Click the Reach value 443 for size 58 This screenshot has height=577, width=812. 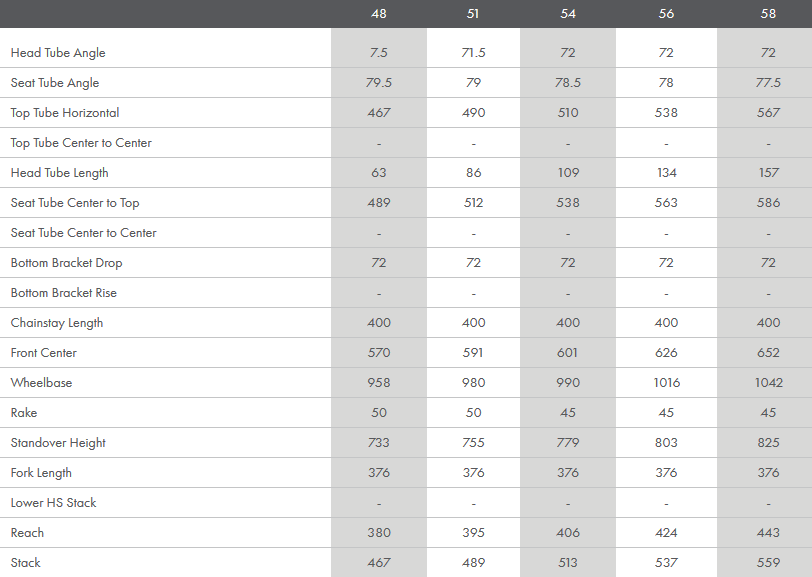pos(768,533)
